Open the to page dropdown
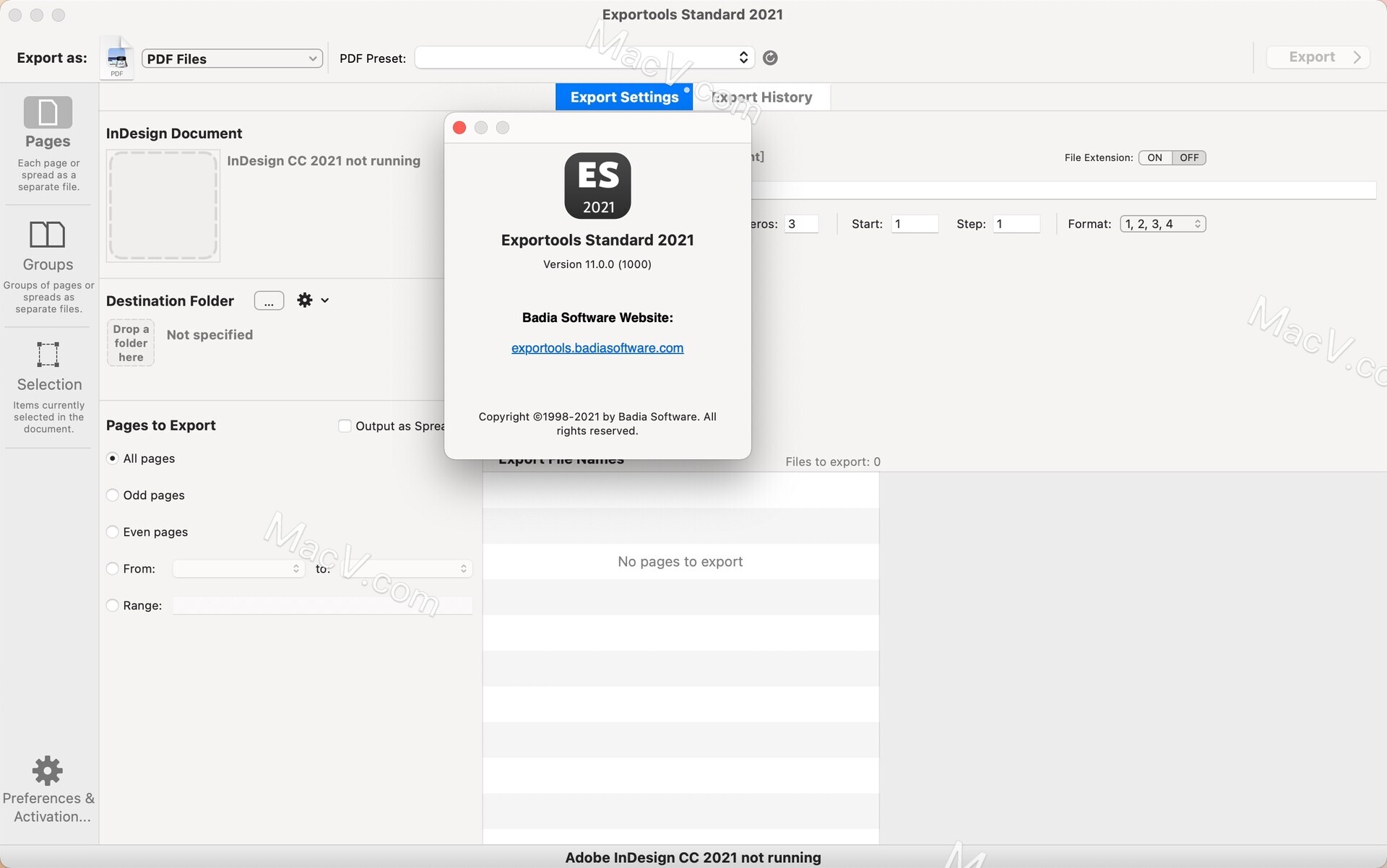Screen dimensions: 1387x868 405,569
